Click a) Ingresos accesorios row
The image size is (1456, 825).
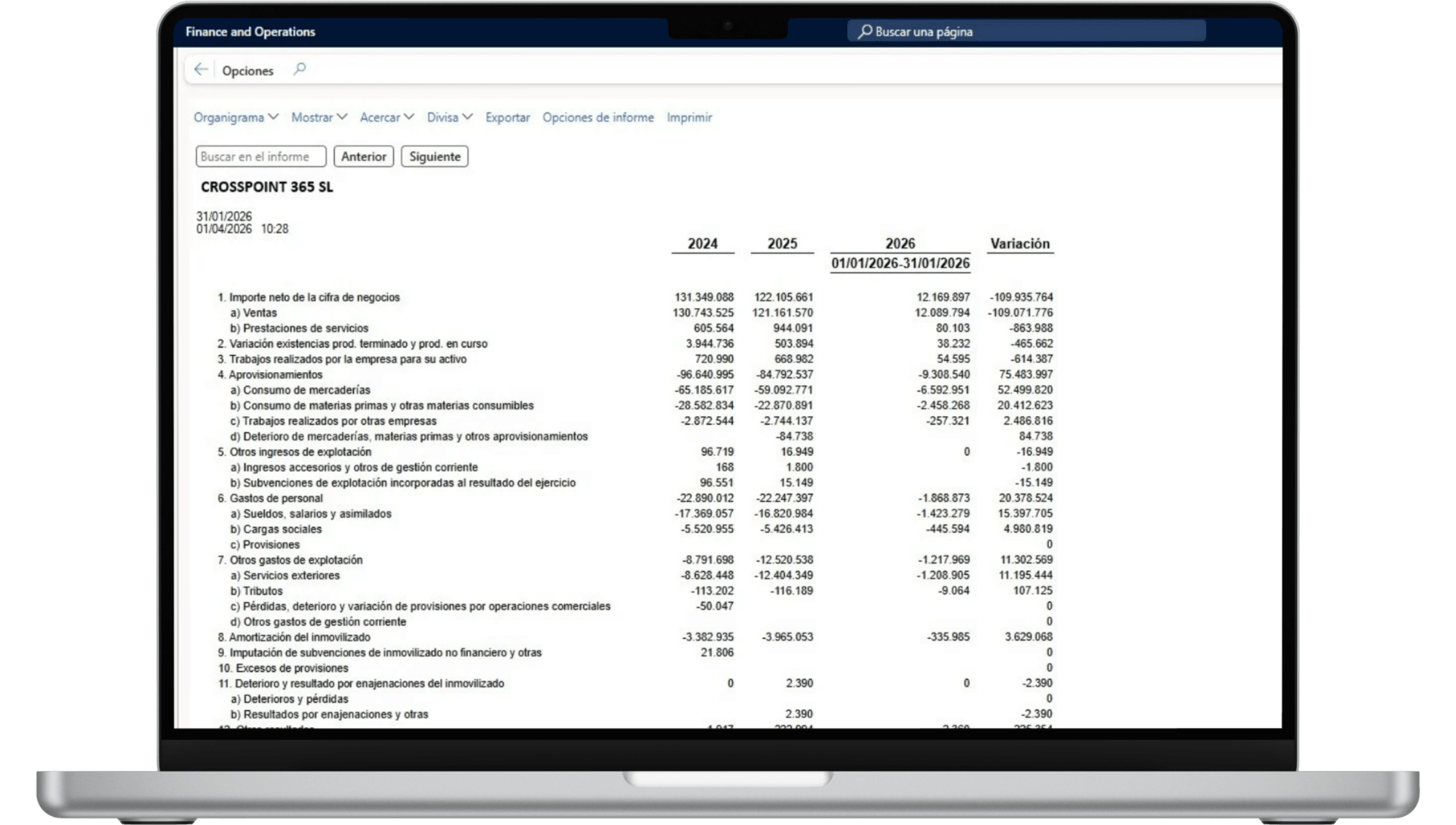(x=354, y=468)
